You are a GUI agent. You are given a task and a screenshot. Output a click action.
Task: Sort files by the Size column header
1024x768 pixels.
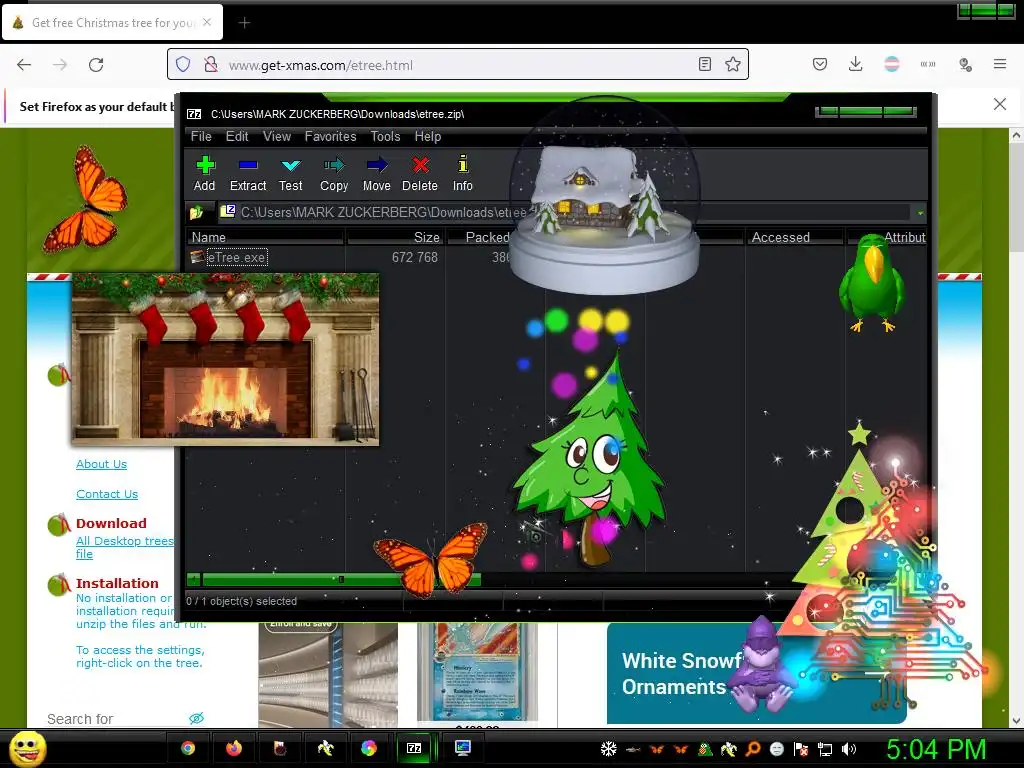click(x=395, y=237)
